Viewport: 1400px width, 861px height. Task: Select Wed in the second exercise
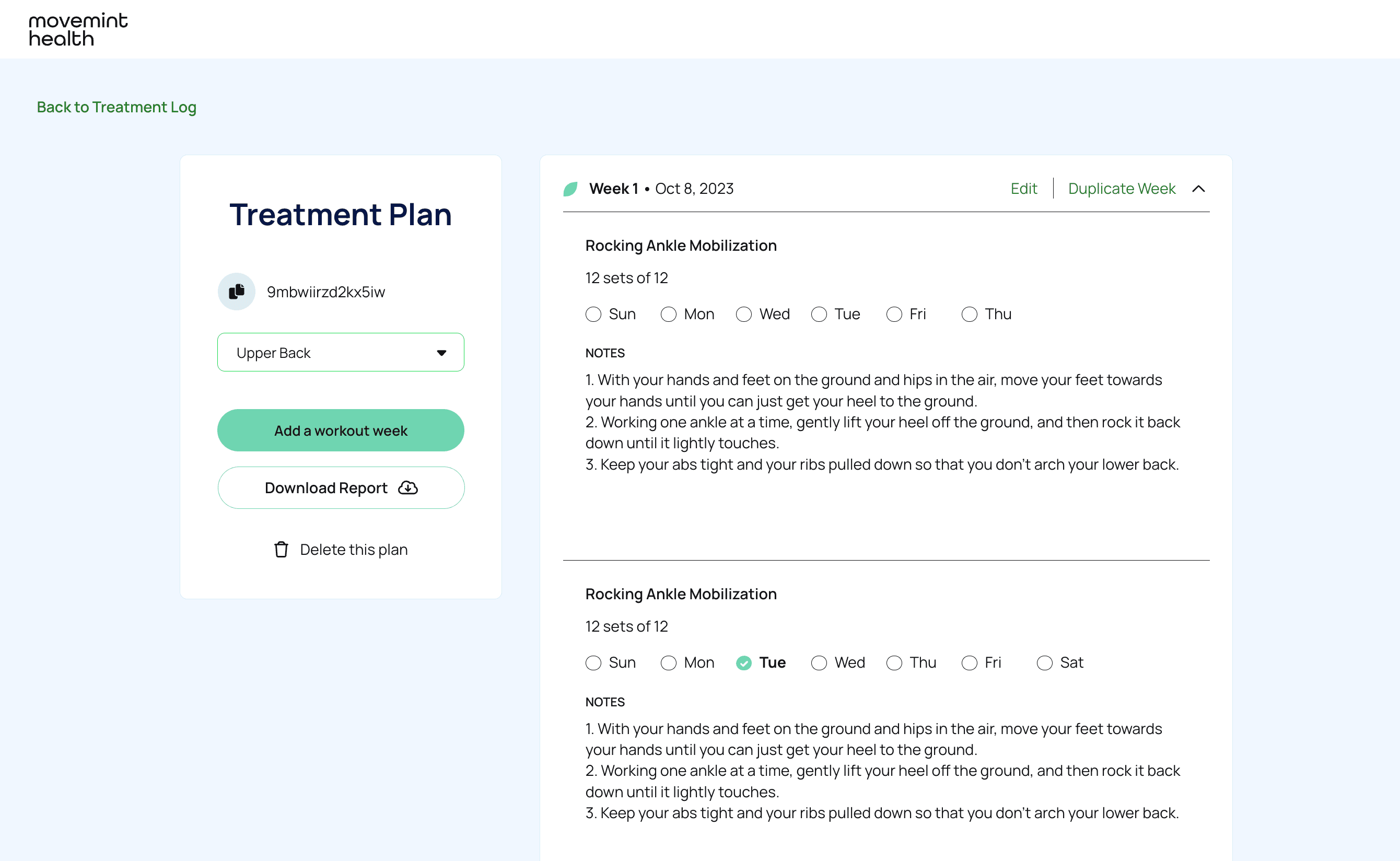819,663
